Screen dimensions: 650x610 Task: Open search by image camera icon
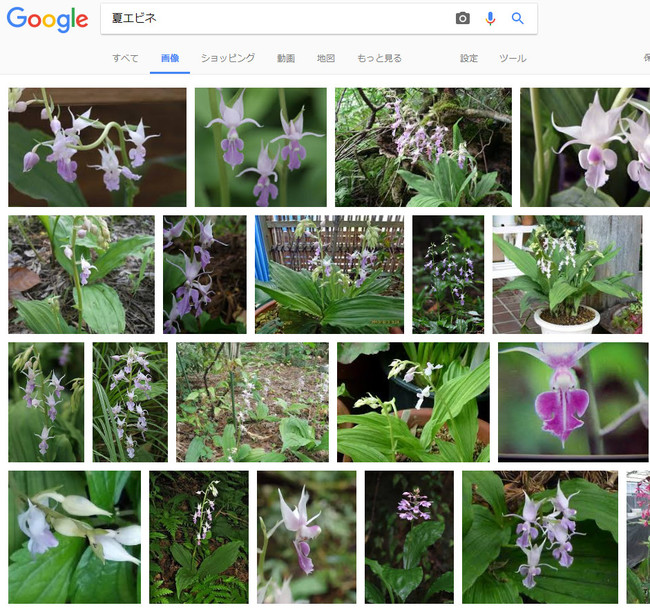tap(463, 18)
